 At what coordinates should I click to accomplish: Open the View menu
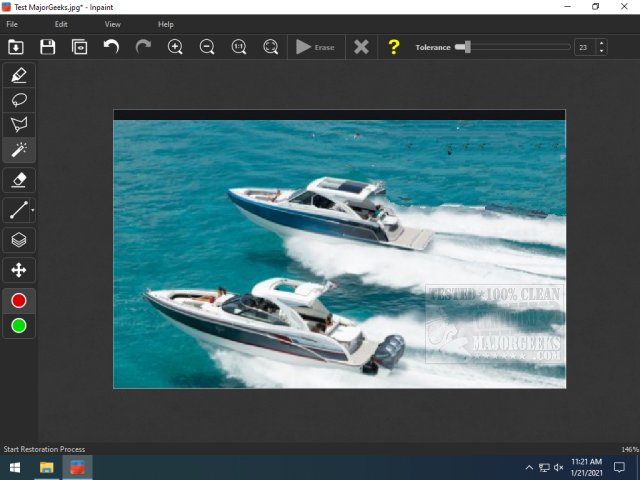click(113, 23)
